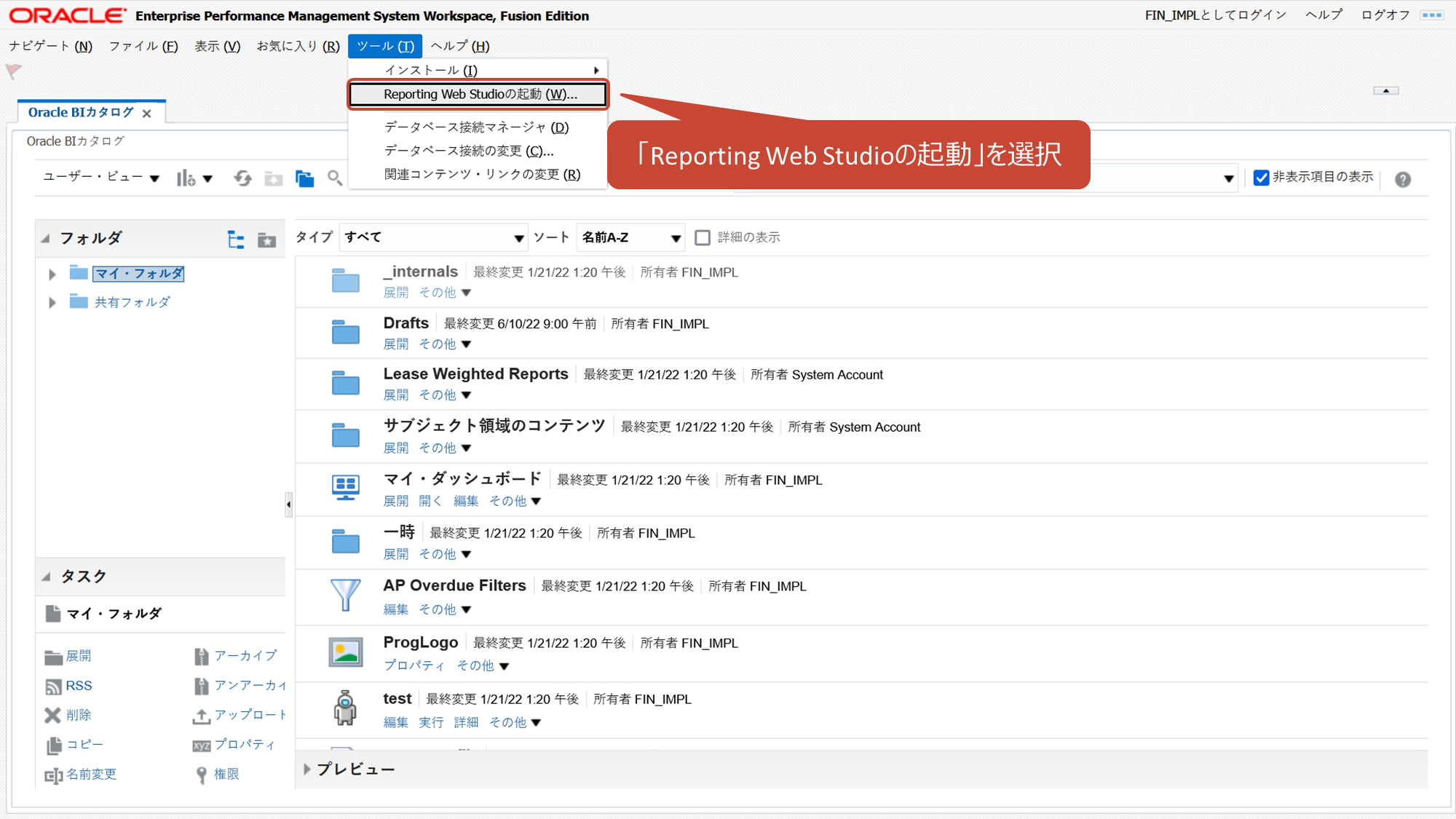Toggle 非表示項目の表示 checkbox
Image resolution: width=1456 pixels, height=819 pixels.
(x=1261, y=178)
